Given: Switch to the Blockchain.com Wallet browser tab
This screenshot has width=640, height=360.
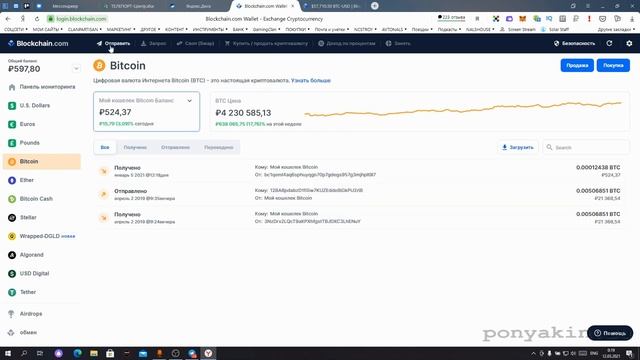Looking at the screenshot, I should 265,6.
